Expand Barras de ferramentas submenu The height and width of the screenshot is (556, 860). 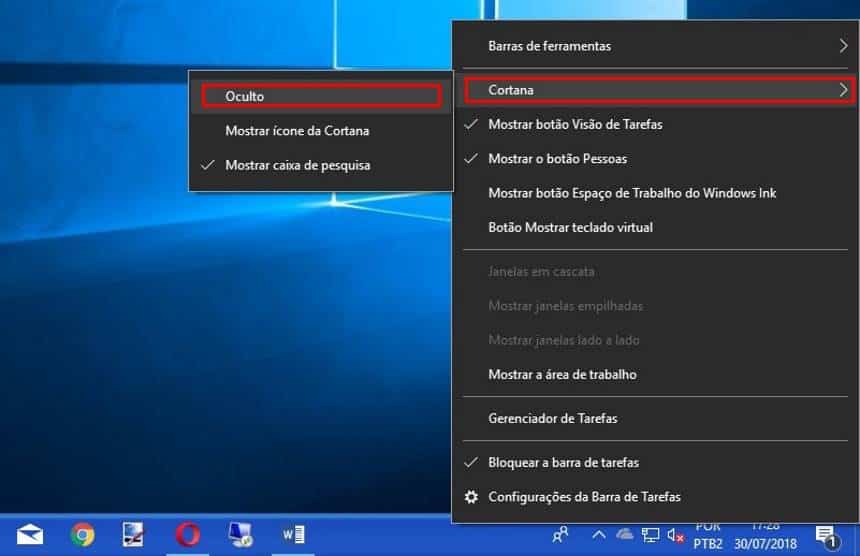point(655,46)
